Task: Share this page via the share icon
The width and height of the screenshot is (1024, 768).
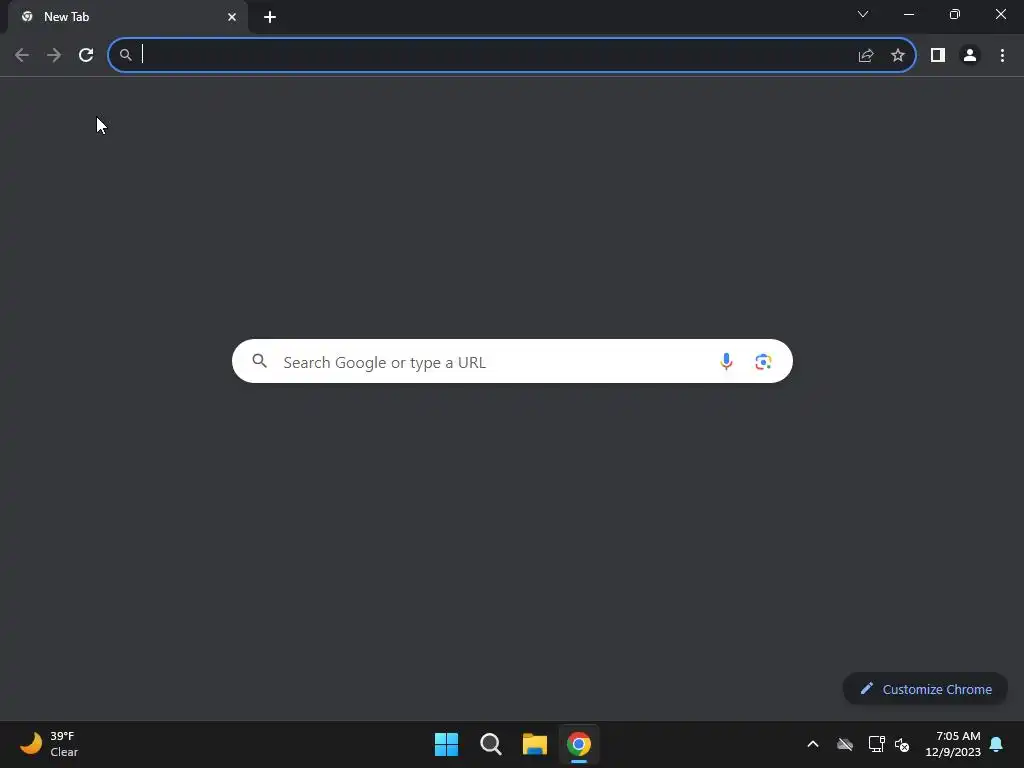Action: click(x=866, y=56)
